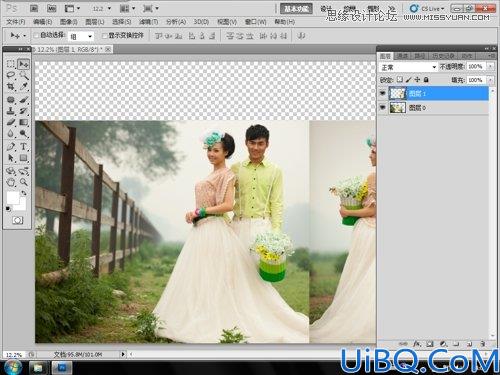
Task: Select the Spot Healing Brush tool
Action: pyautogui.click(x=11, y=99)
